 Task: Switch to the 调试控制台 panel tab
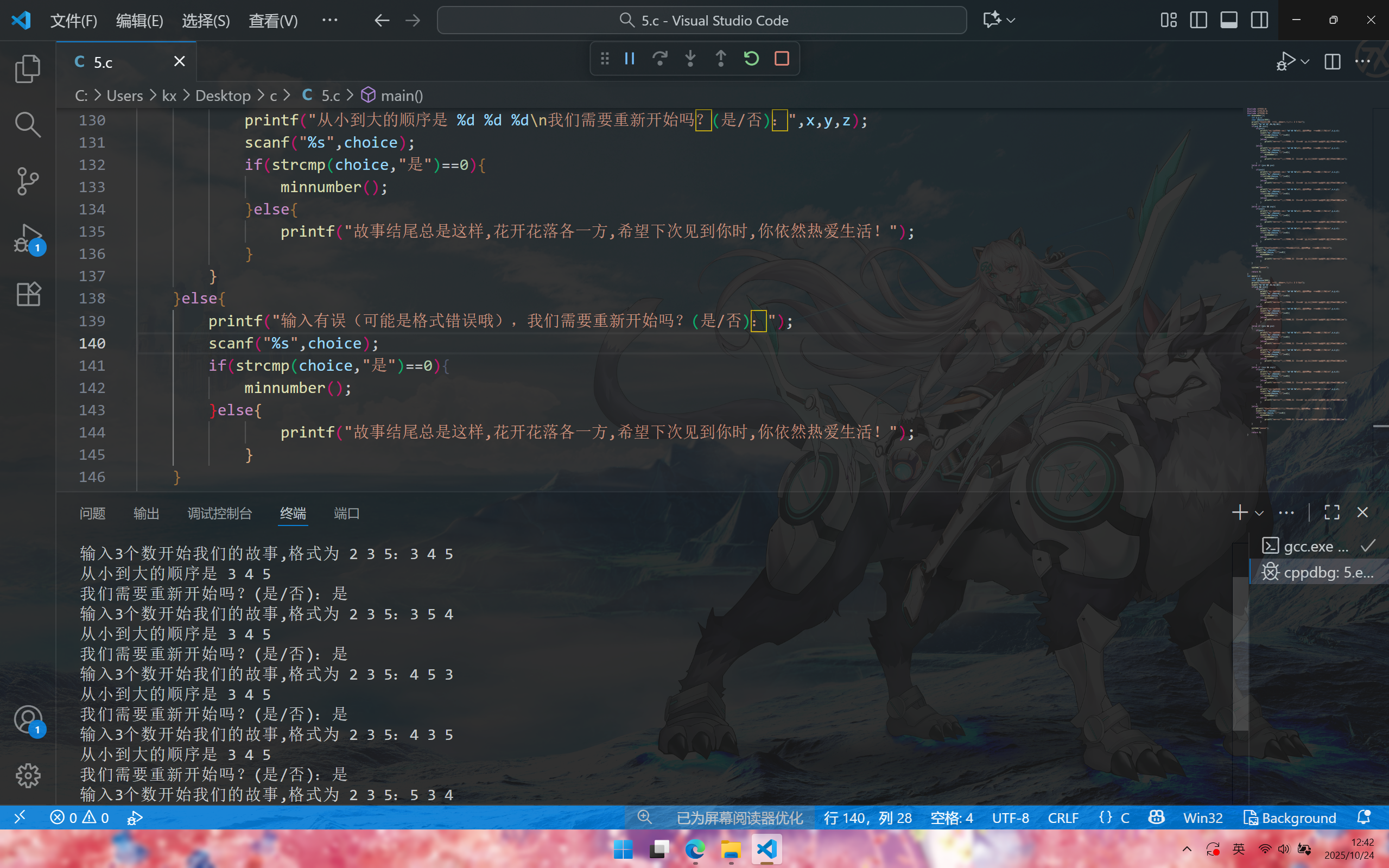pyautogui.click(x=220, y=513)
